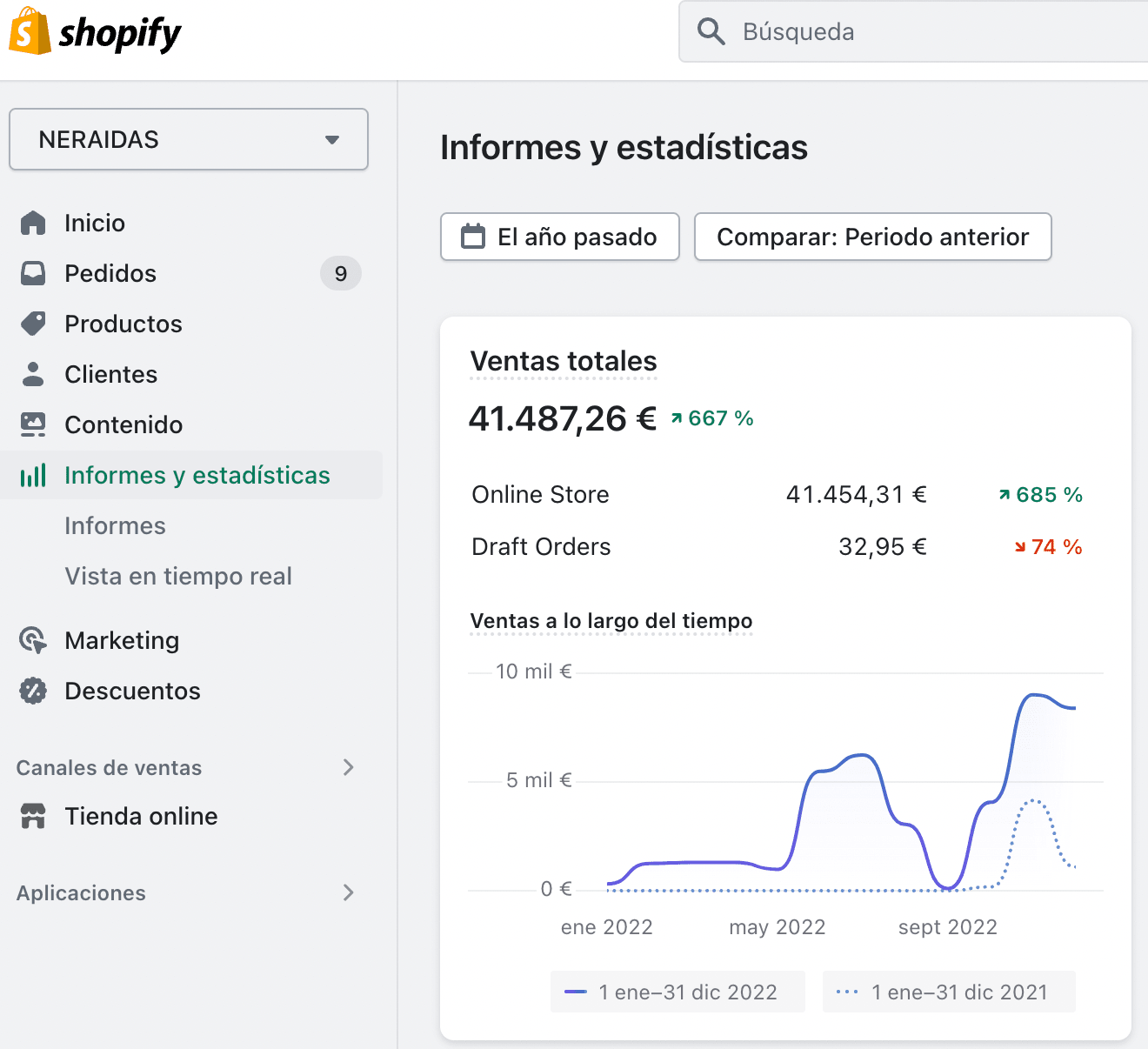Click the Contenido image icon
The width and height of the screenshot is (1148, 1049).
tap(33, 424)
